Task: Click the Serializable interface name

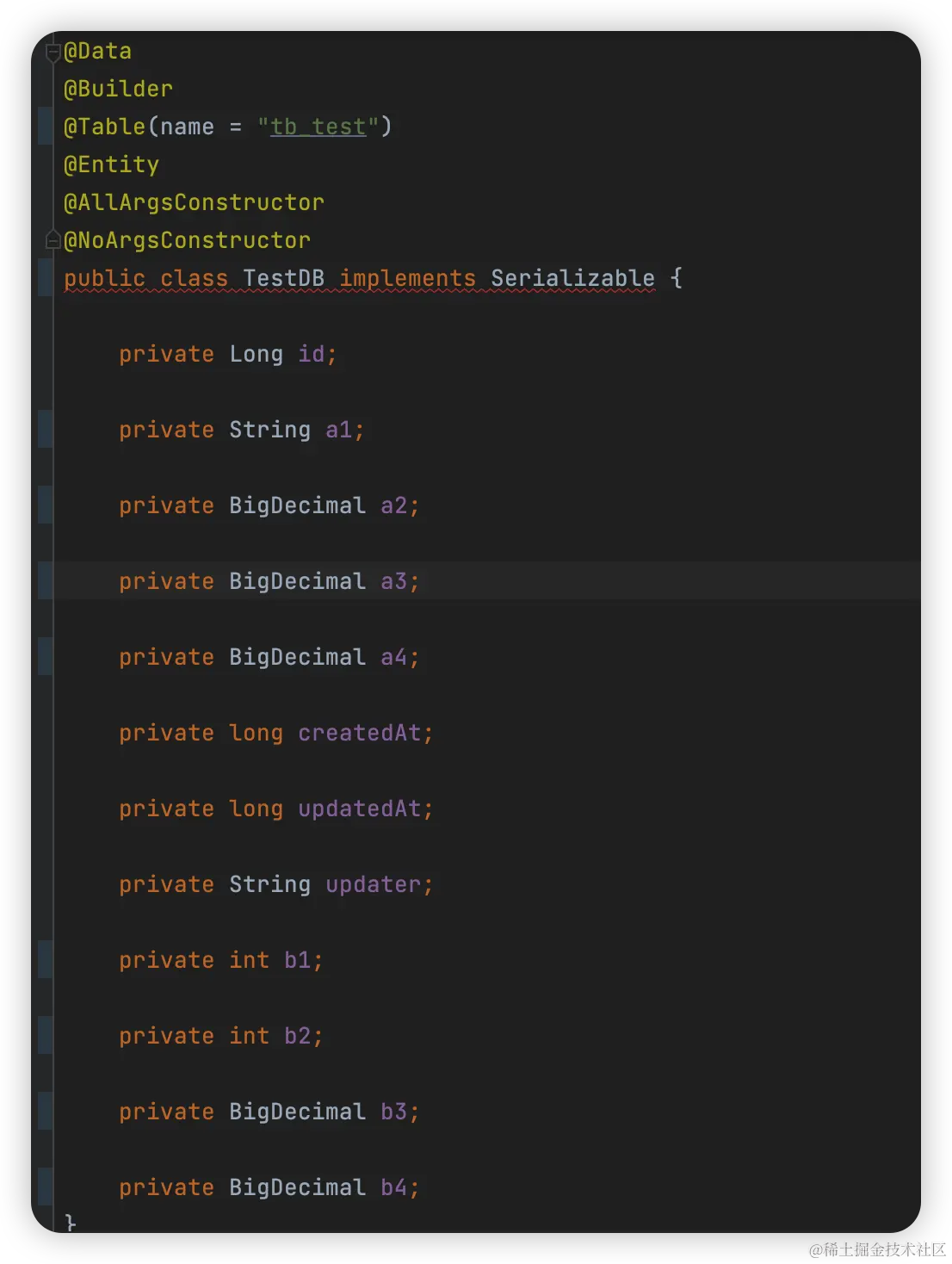Action: point(573,278)
